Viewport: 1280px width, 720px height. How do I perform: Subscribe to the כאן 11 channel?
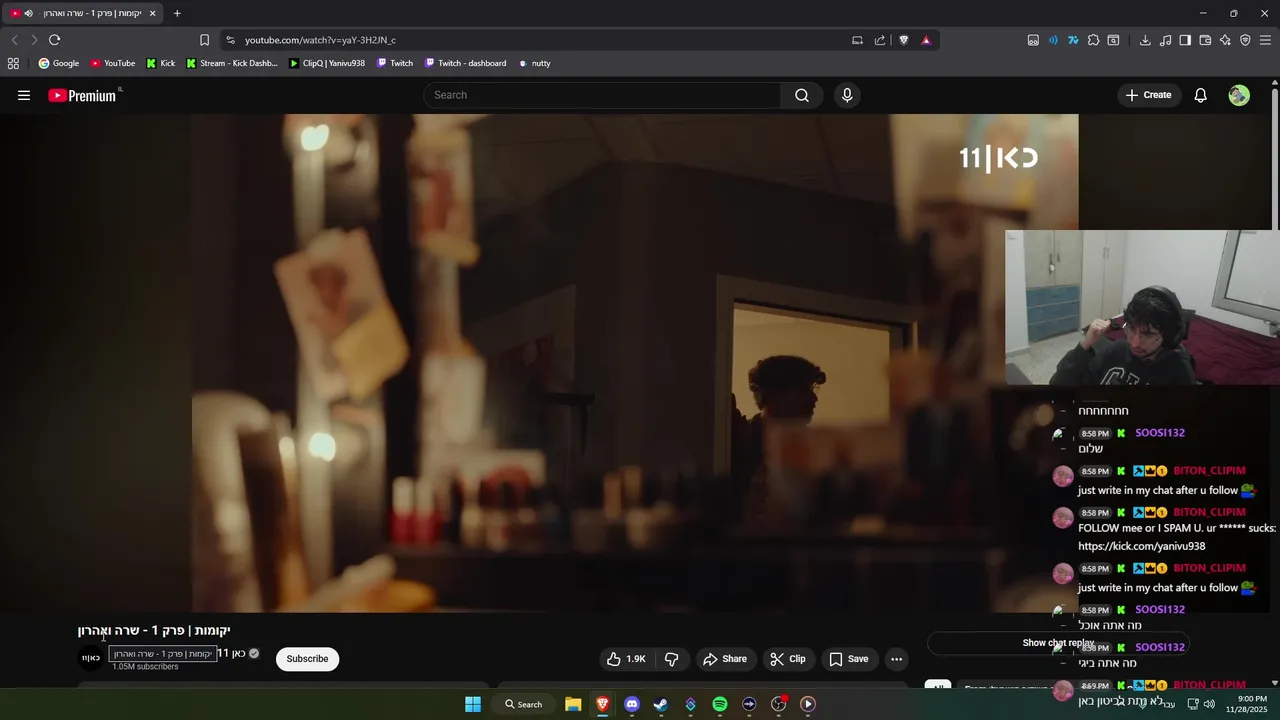click(307, 659)
